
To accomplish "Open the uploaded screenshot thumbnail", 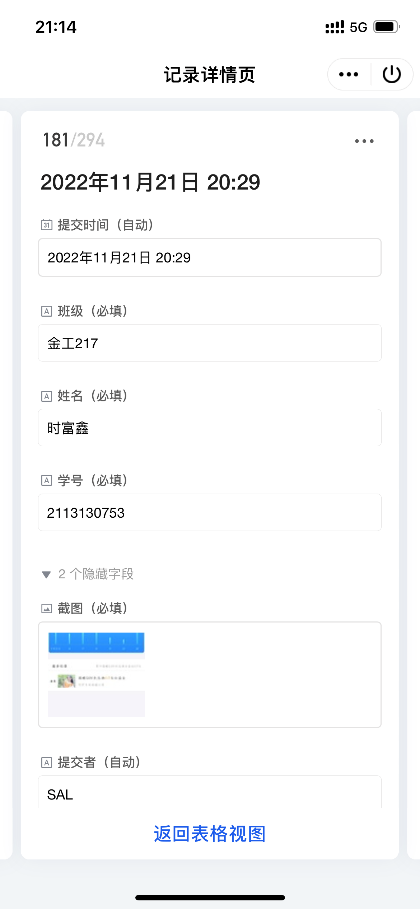I will click(x=96, y=674).
